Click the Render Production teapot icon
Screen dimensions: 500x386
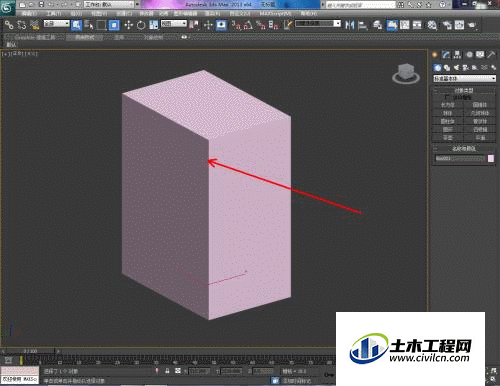click(x=472, y=25)
